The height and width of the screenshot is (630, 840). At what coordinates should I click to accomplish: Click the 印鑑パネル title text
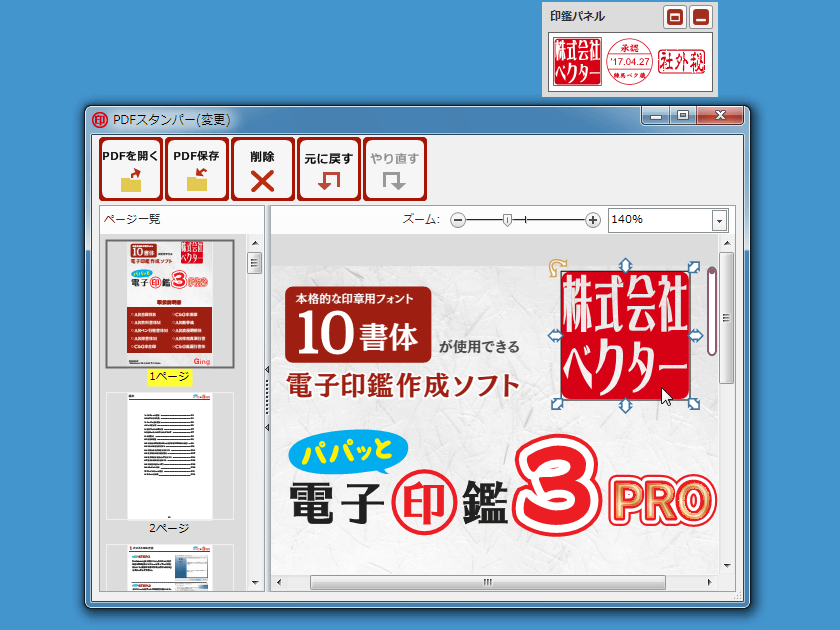(x=578, y=16)
